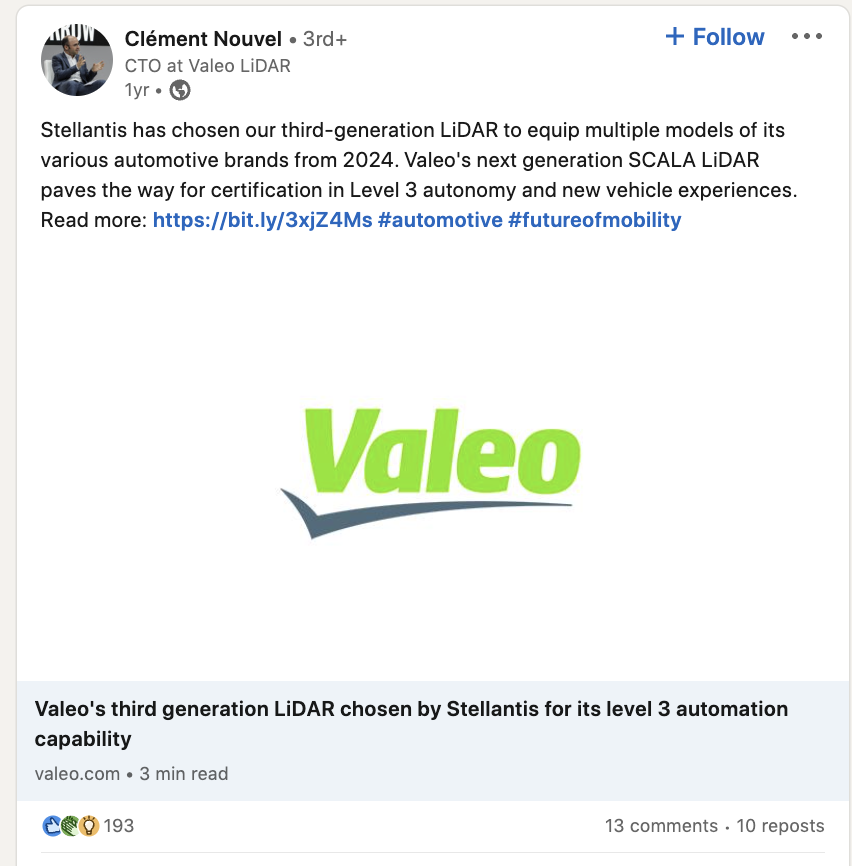Click the Insightful lightbulb reaction icon
The height and width of the screenshot is (866, 852).
click(89, 826)
